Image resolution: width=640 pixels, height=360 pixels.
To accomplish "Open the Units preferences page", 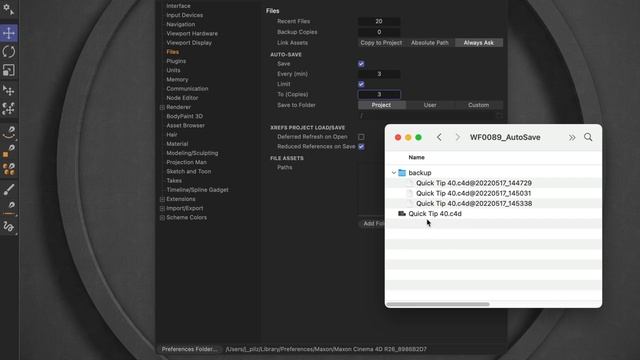I will coord(173,70).
